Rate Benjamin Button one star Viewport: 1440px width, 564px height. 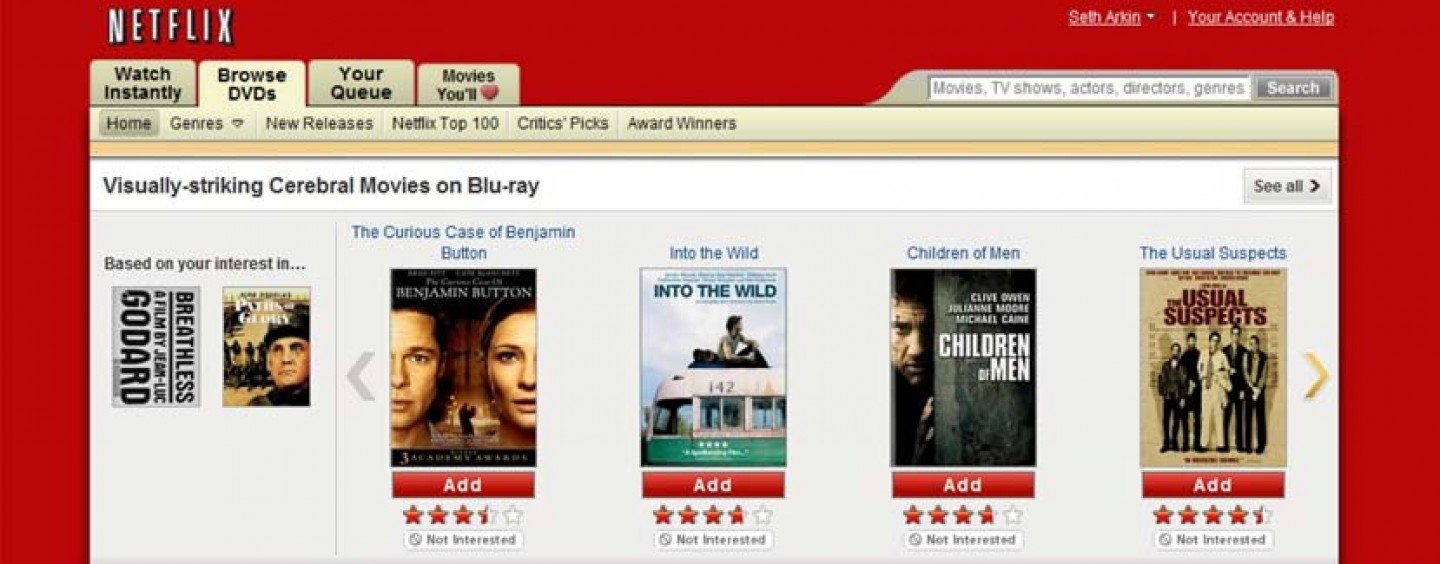[x=413, y=516]
